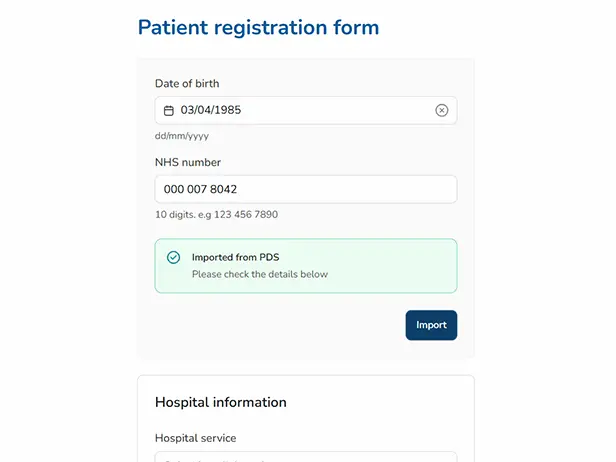Clear the date of birth value
The image size is (616, 462).
point(442,111)
